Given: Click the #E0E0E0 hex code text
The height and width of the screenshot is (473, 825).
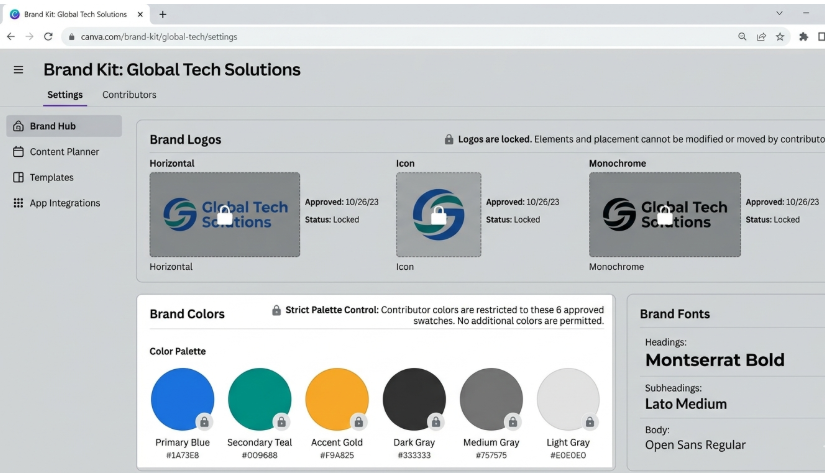Looking at the screenshot, I should click(568, 456).
